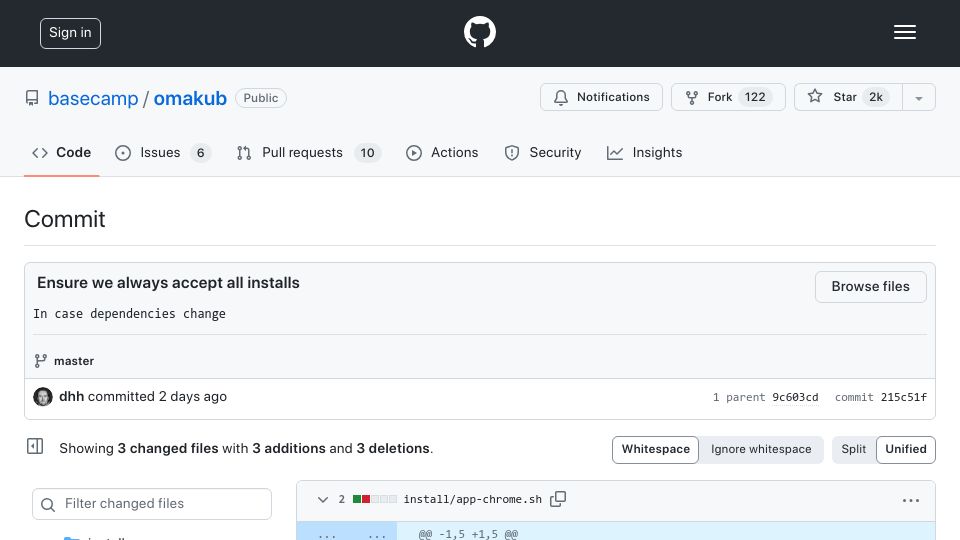Switch diff view to Unified
The height and width of the screenshot is (540, 960).
(906, 449)
